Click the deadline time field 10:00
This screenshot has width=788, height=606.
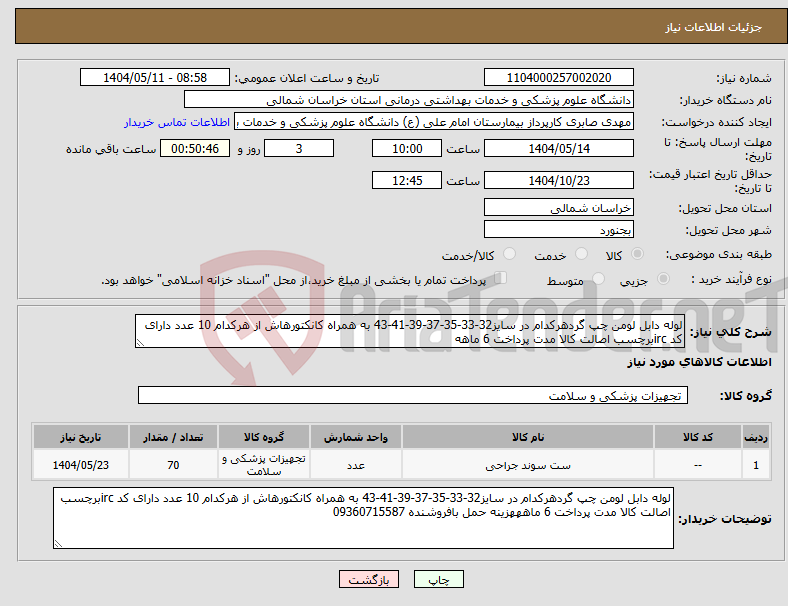point(407,148)
